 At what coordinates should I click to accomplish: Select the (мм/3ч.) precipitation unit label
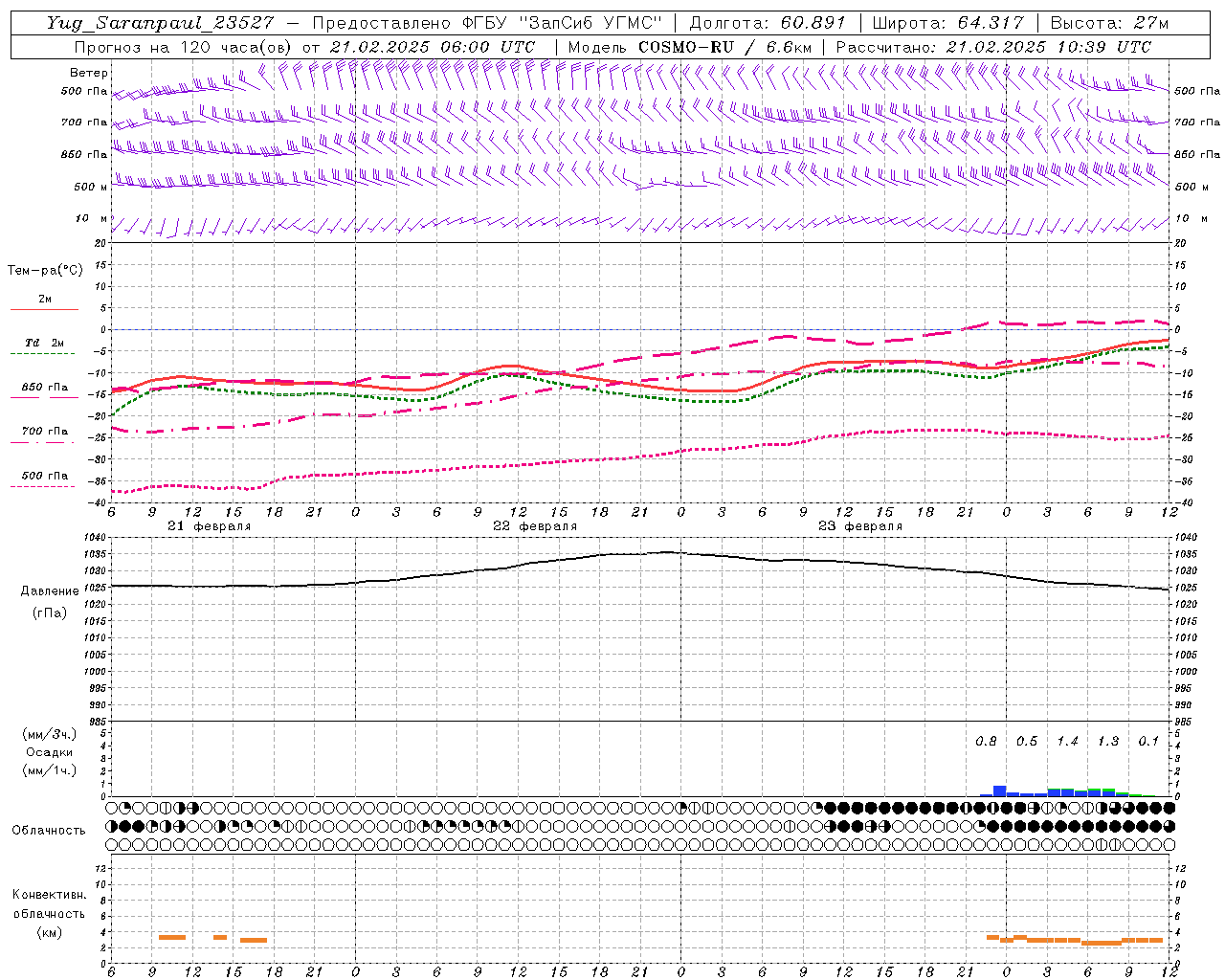(x=50, y=734)
